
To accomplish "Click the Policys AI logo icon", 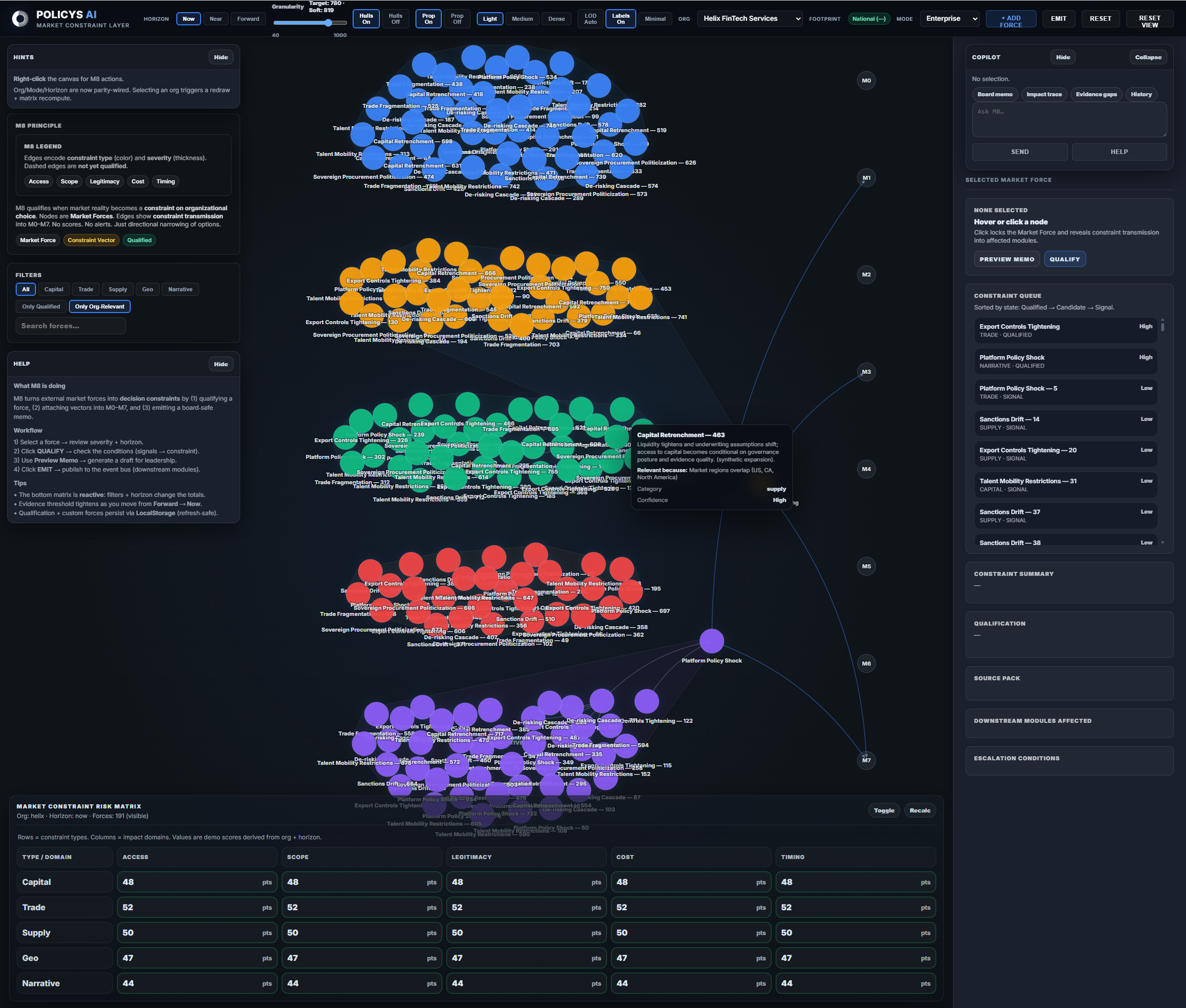I will pos(20,19).
